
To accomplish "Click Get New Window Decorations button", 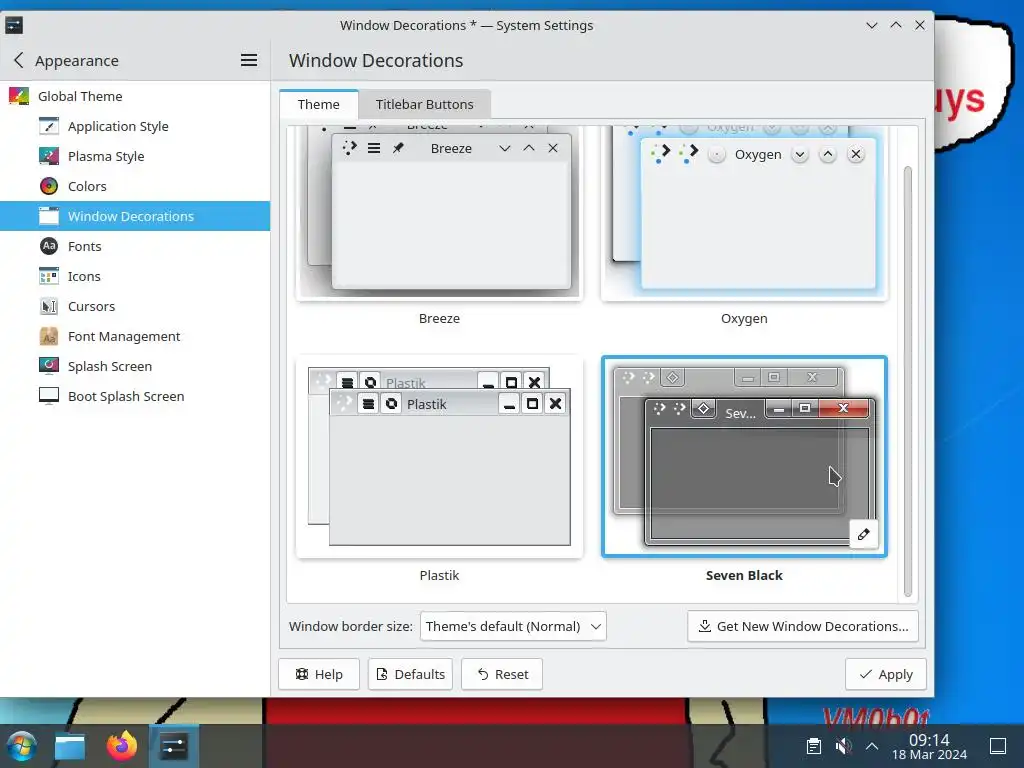I will click(803, 626).
